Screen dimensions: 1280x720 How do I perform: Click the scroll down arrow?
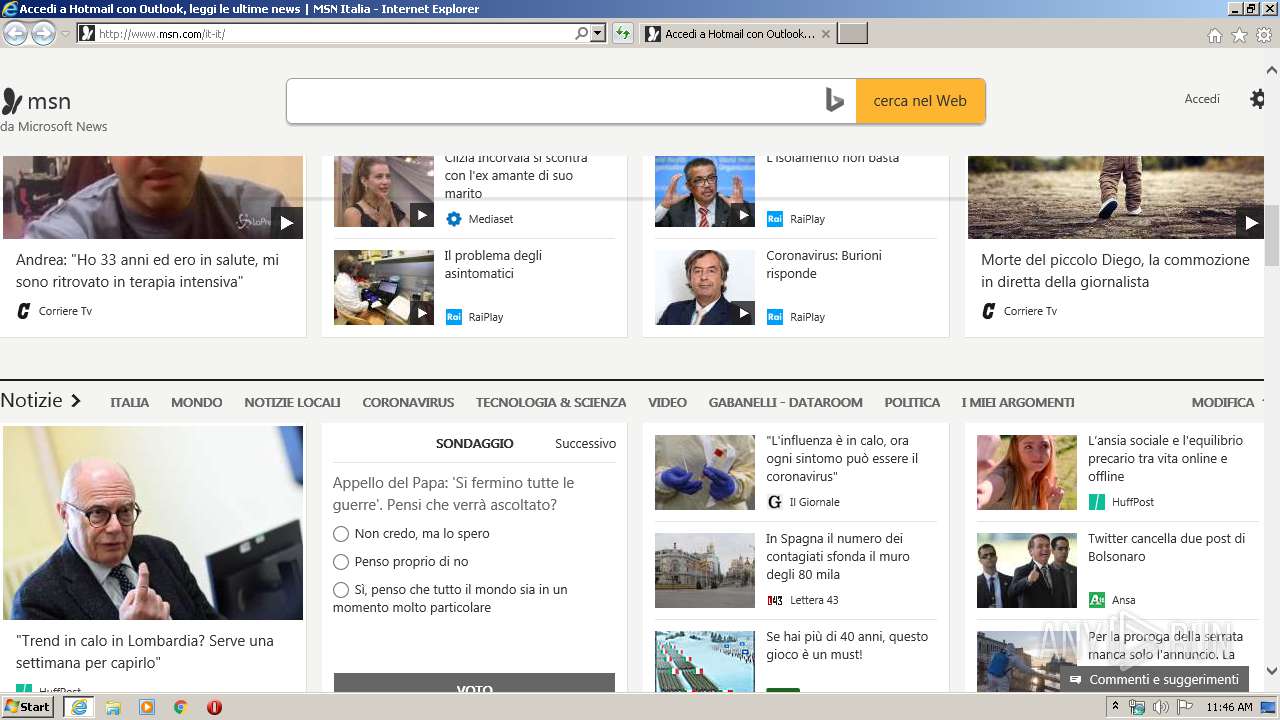tap(1271, 671)
